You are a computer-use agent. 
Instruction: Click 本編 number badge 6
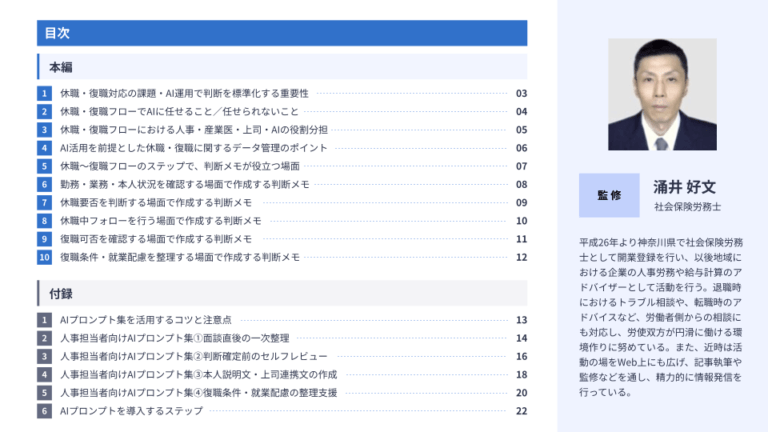pos(44,184)
